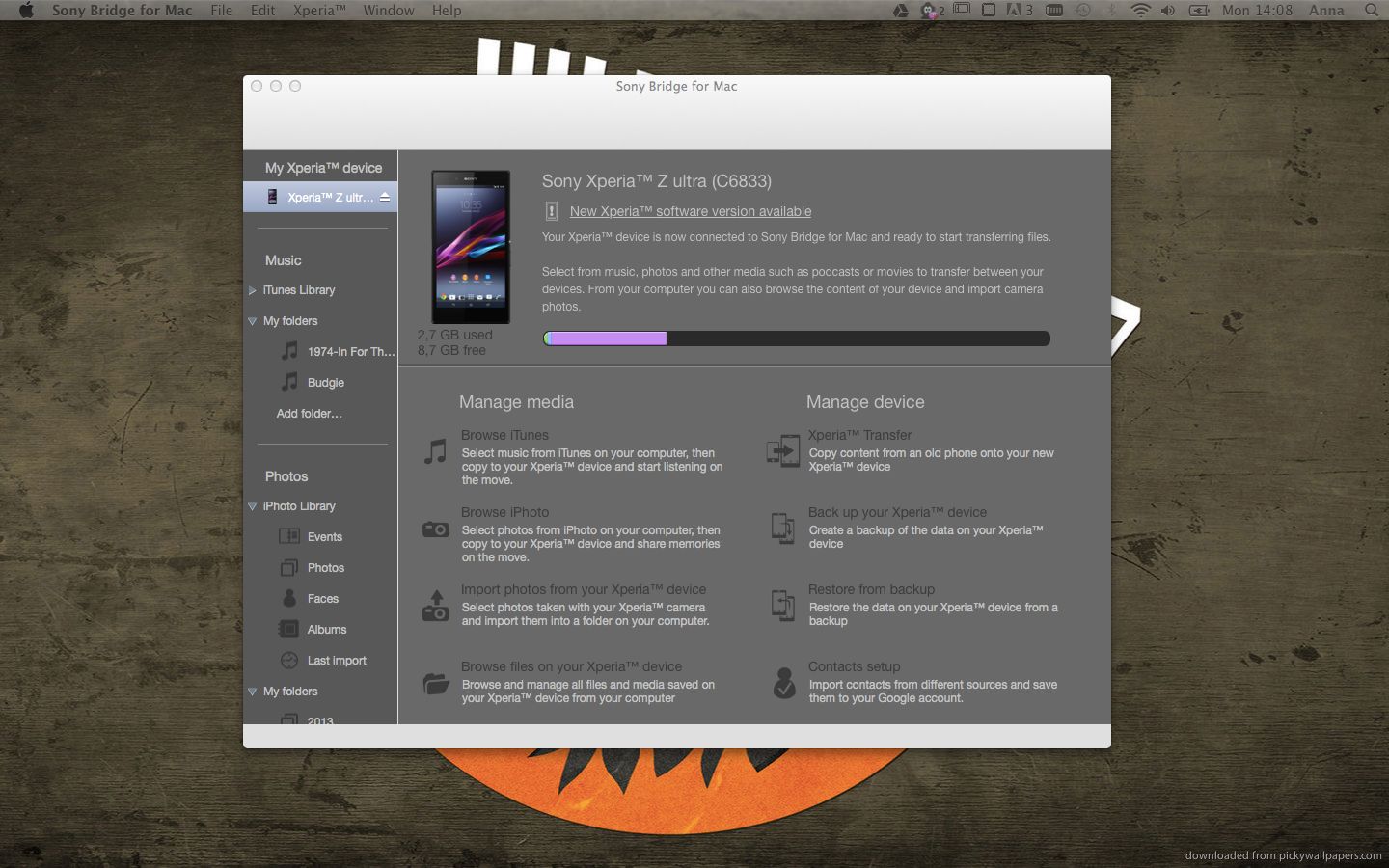Click the Browse iPhoto camera icon
This screenshot has width=1389, height=868.
436,529
